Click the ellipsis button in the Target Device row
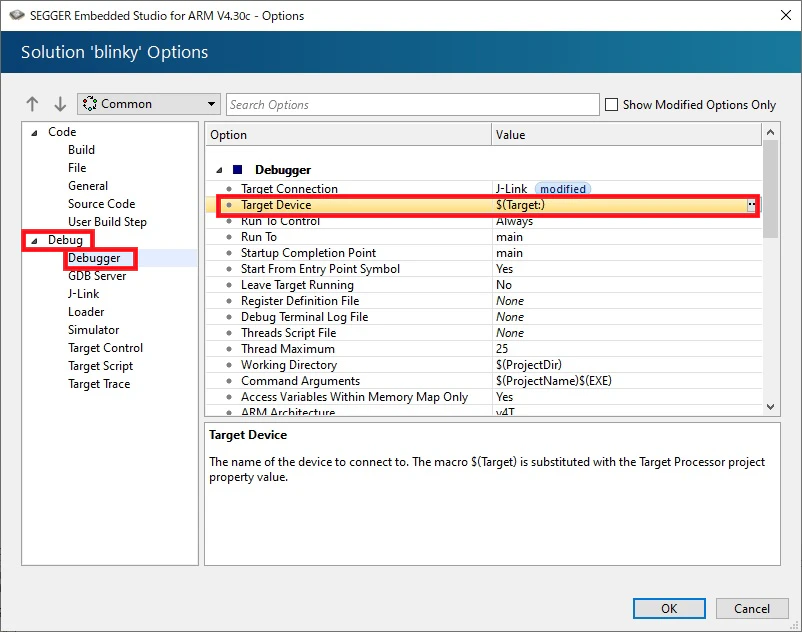Image resolution: width=802 pixels, height=632 pixels. tap(751, 205)
